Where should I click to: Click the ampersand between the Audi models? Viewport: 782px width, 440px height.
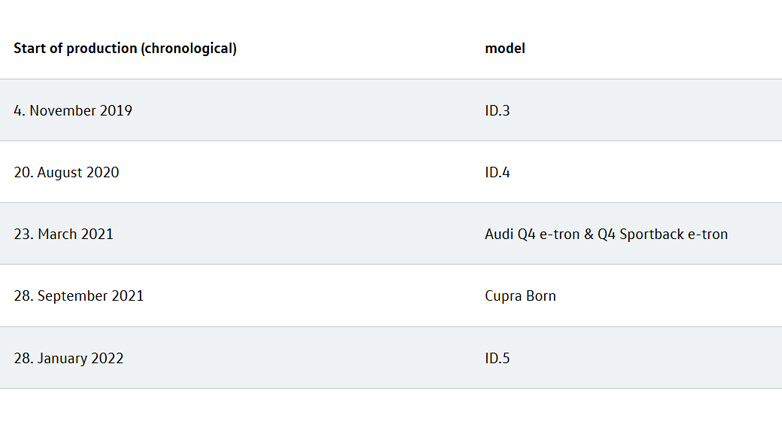point(587,234)
